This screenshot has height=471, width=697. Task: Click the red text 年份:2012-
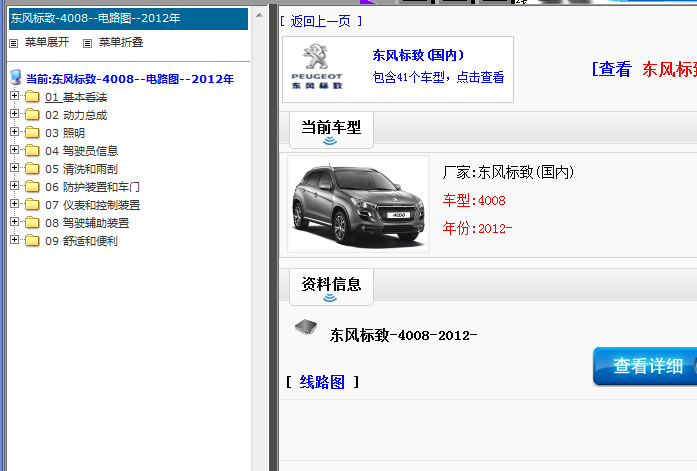point(477,228)
